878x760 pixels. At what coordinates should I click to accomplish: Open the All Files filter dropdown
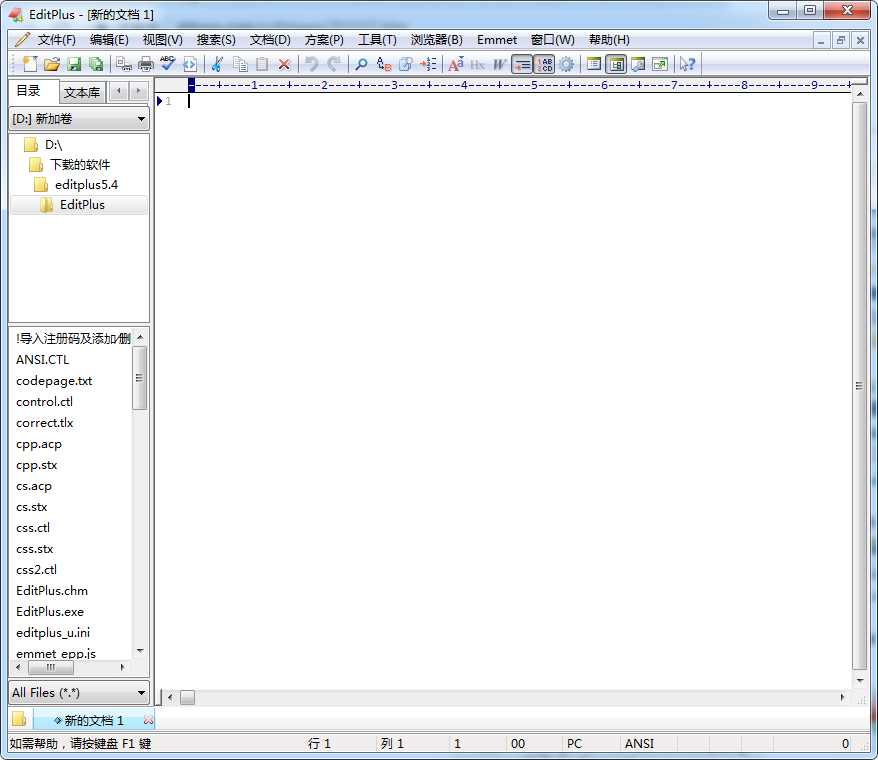[79, 692]
